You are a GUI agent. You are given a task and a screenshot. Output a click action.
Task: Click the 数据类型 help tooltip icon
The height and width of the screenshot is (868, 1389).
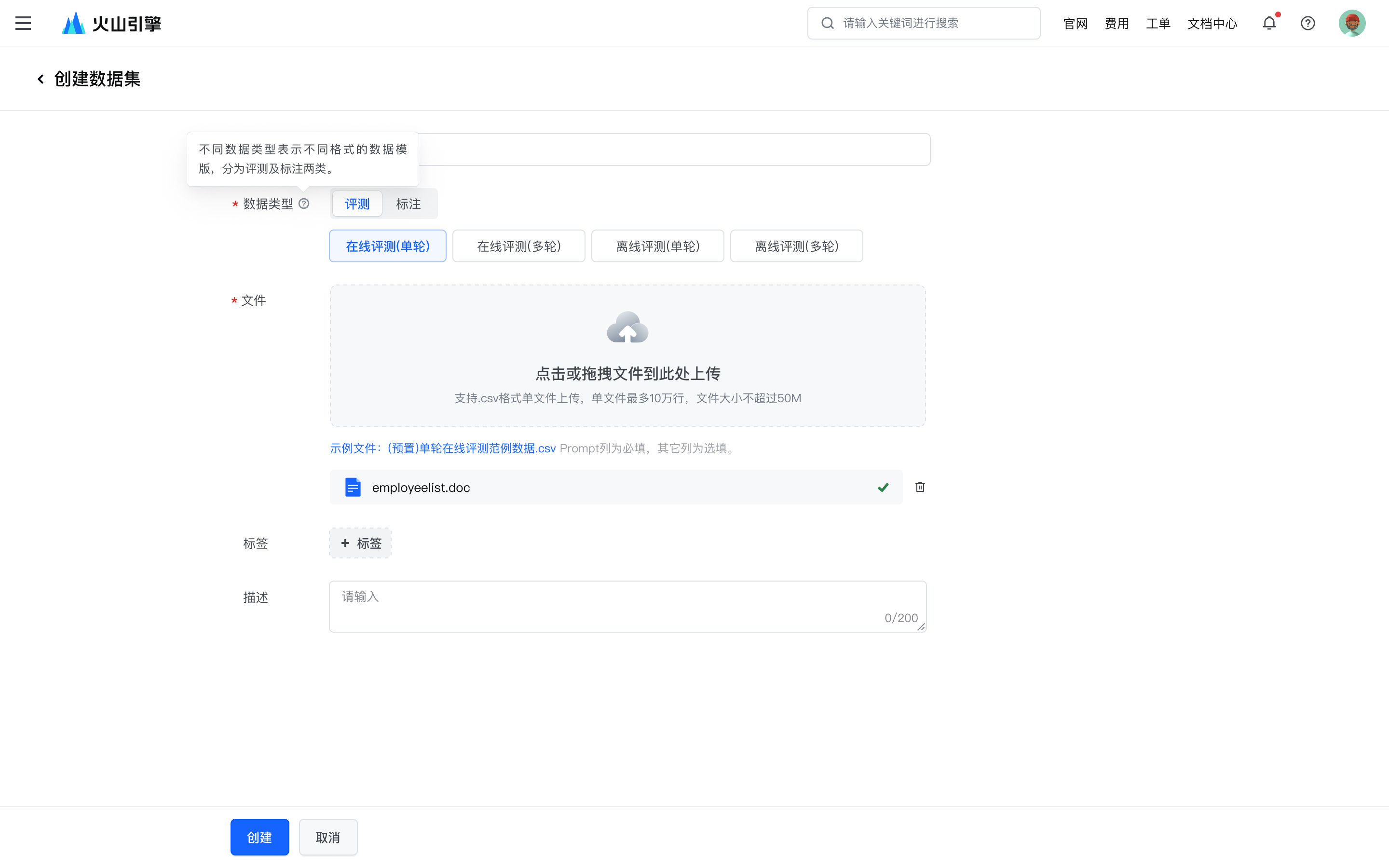304,203
